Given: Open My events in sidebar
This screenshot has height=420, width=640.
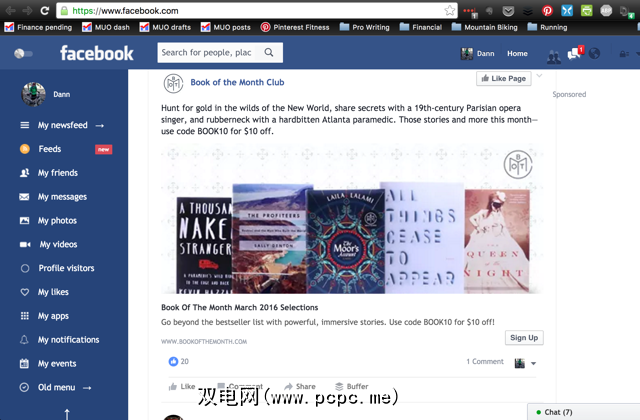Looking at the screenshot, I should (x=57, y=364).
